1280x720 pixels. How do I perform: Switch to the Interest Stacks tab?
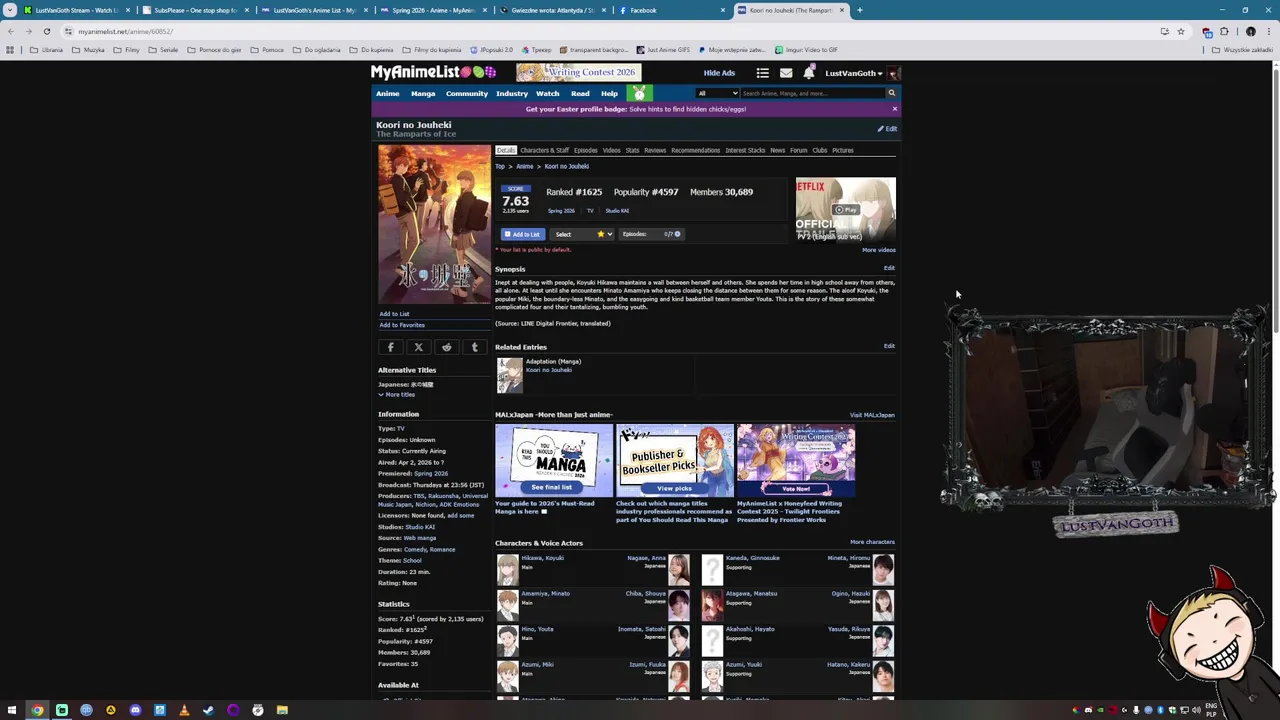click(745, 151)
